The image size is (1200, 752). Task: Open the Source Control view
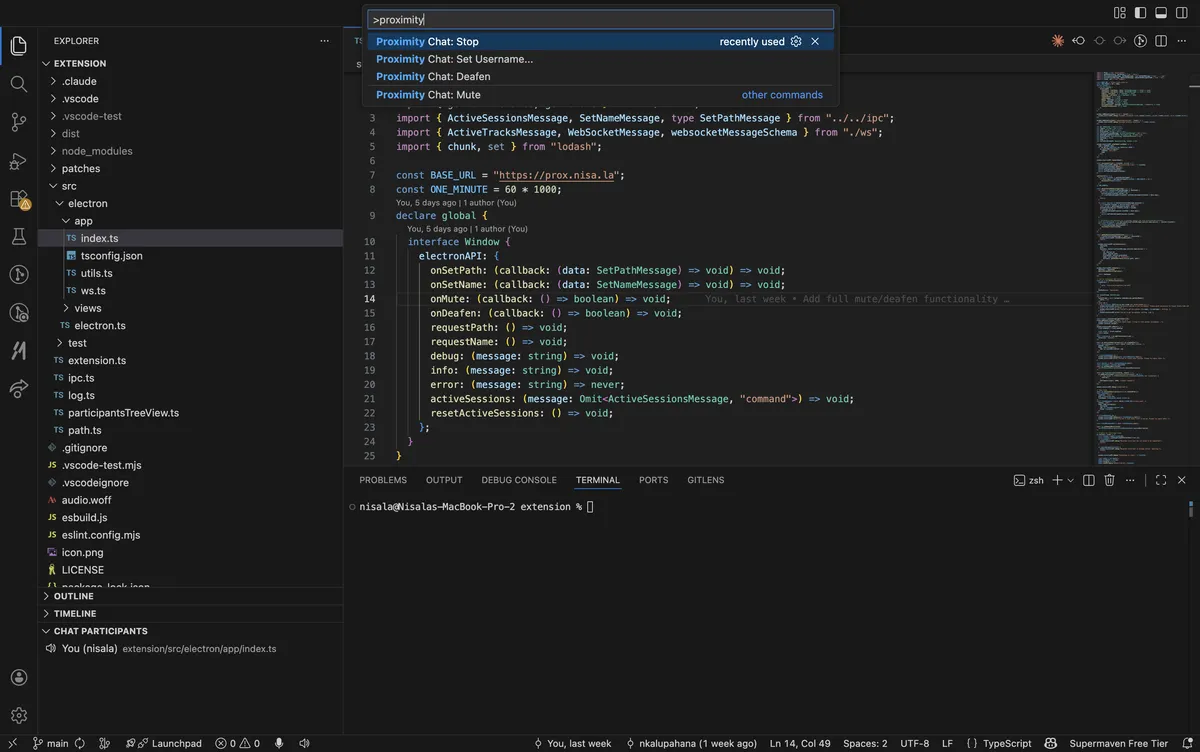[18, 122]
